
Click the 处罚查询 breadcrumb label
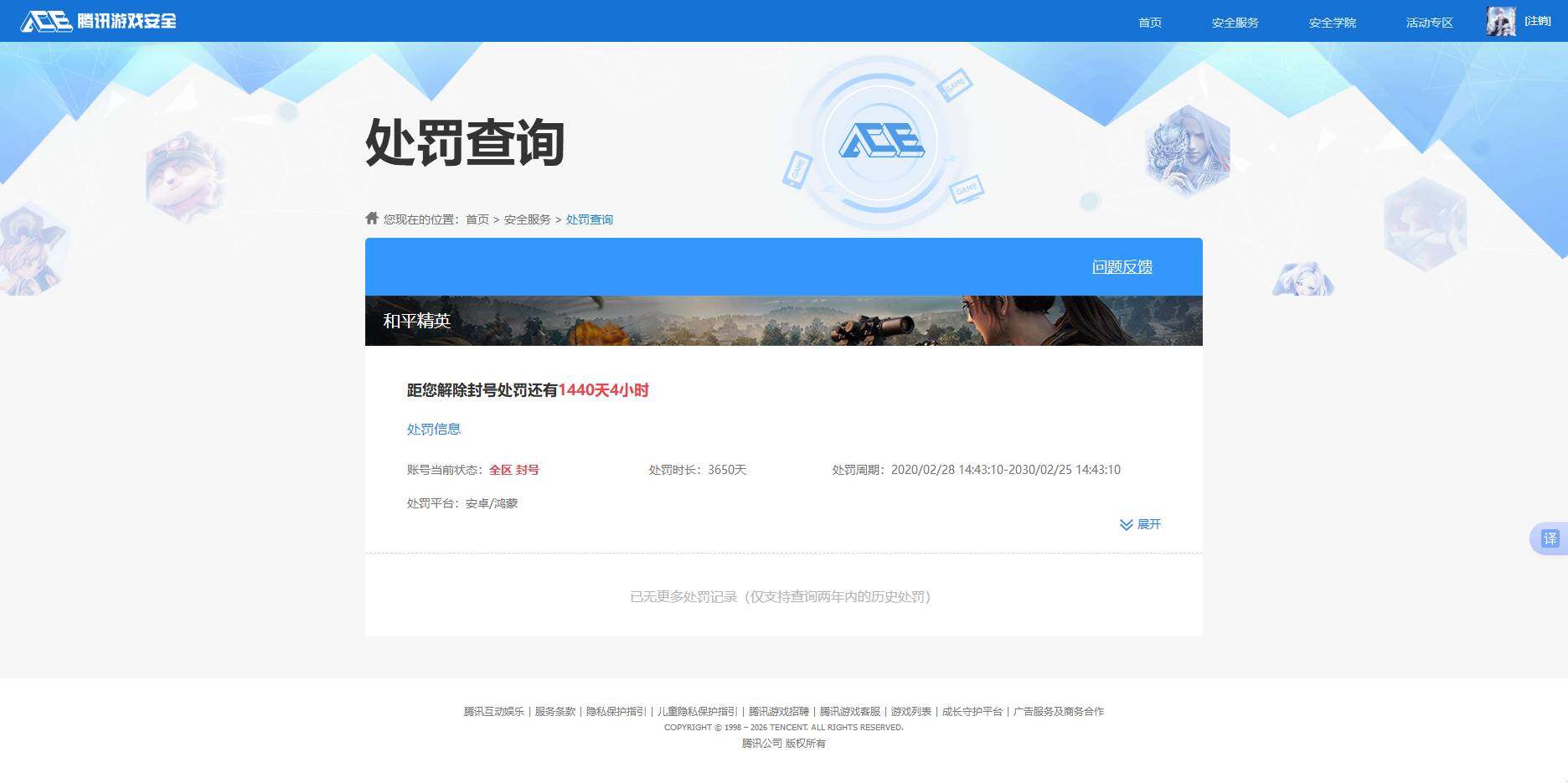pos(590,219)
